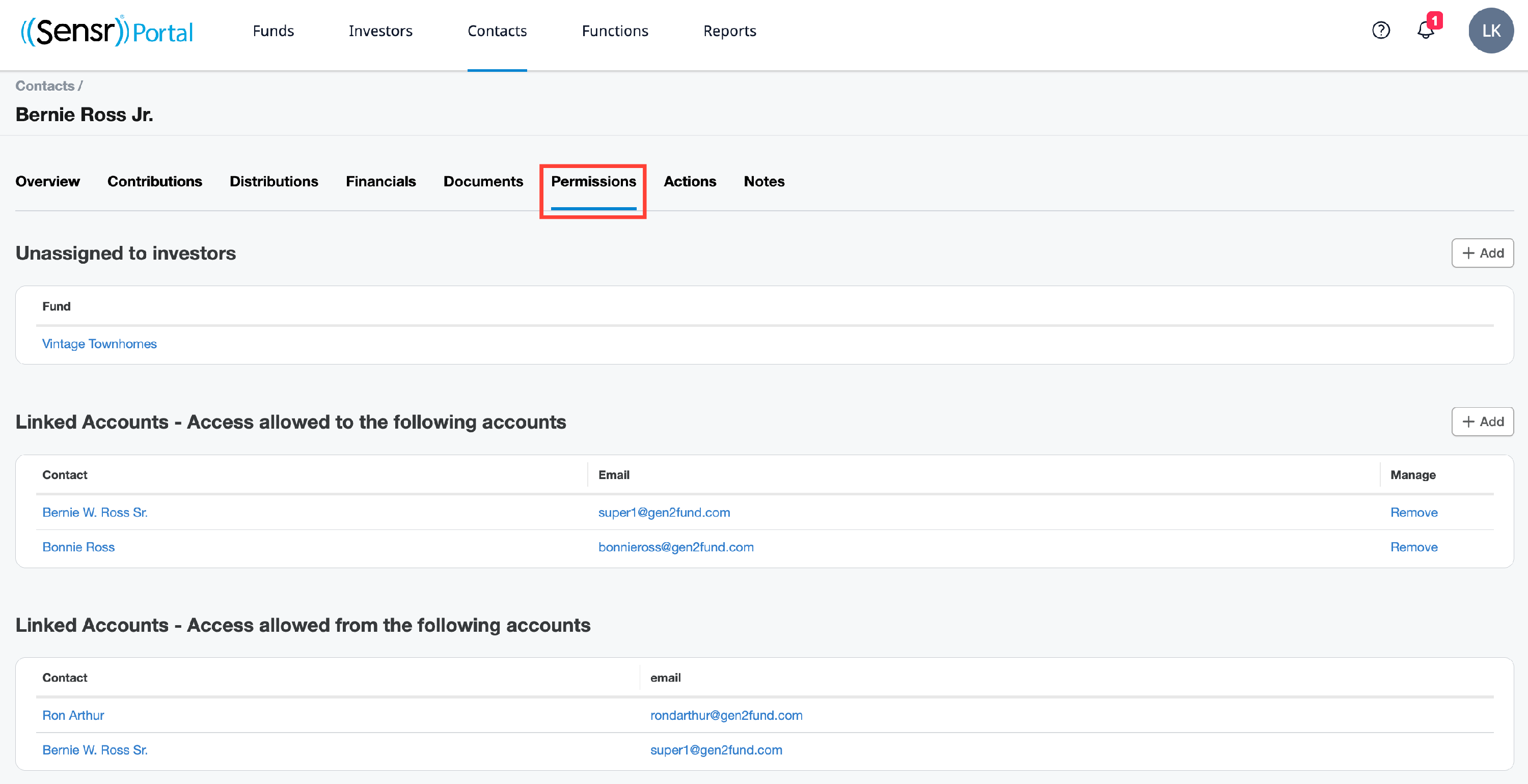Image resolution: width=1528 pixels, height=784 pixels.
Task: Switch to the Contributions tab
Action: tap(155, 181)
